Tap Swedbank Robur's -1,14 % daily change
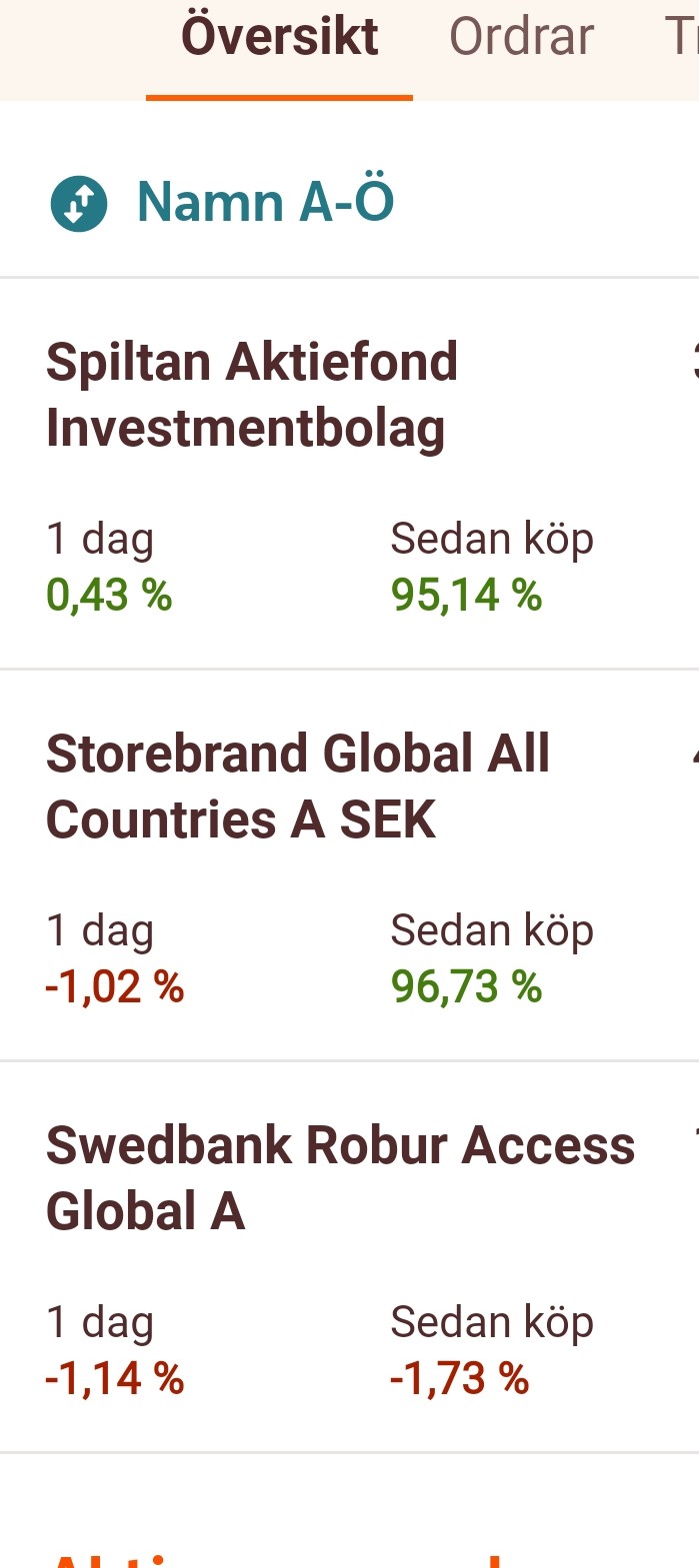699x1568 pixels. pos(115,1379)
